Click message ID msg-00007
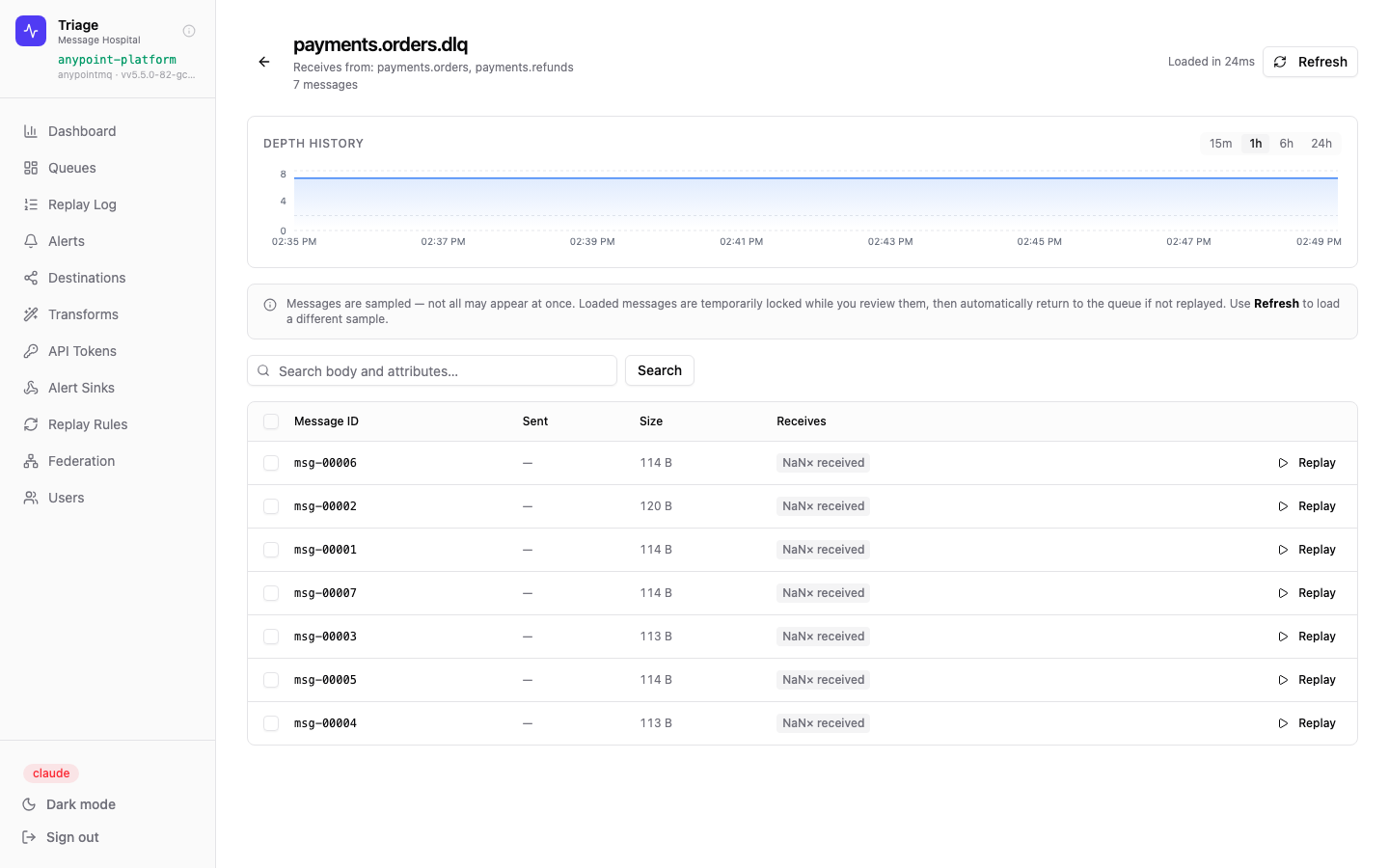 coord(325,593)
